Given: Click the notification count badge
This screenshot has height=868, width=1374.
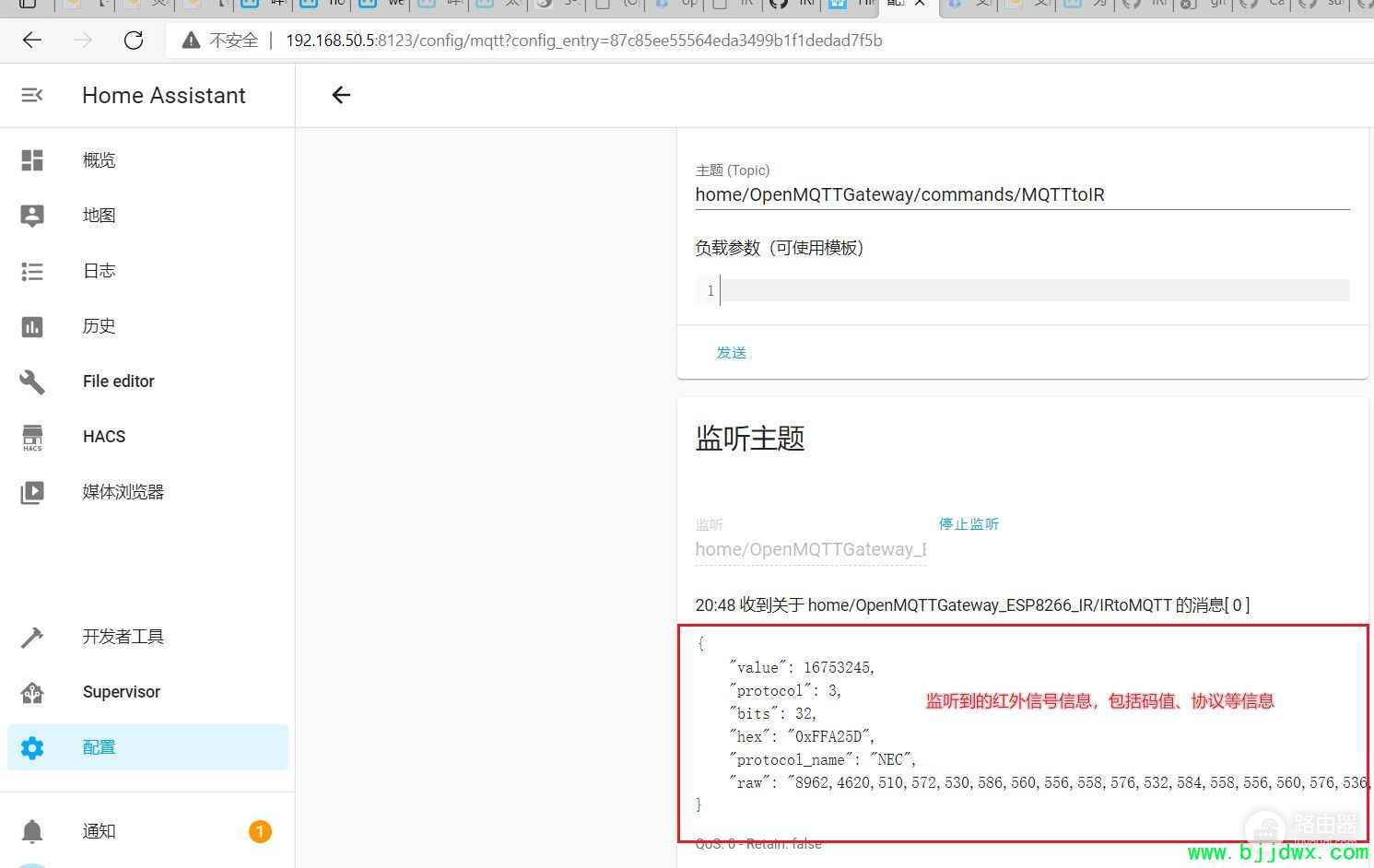Looking at the screenshot, I should coord(260,832).
